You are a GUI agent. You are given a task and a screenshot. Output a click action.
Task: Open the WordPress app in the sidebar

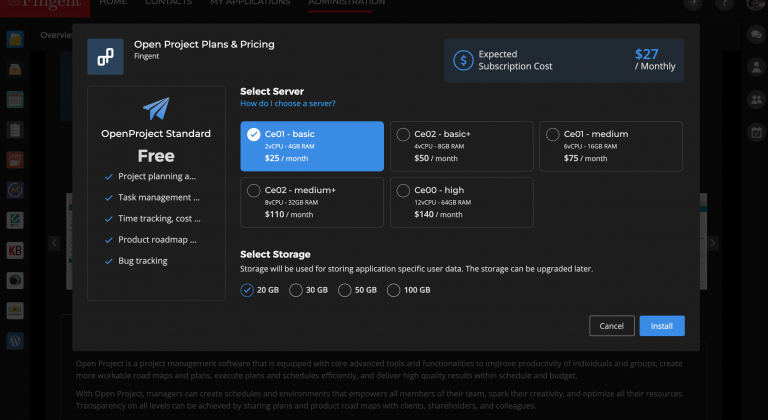tap(15, 341)
